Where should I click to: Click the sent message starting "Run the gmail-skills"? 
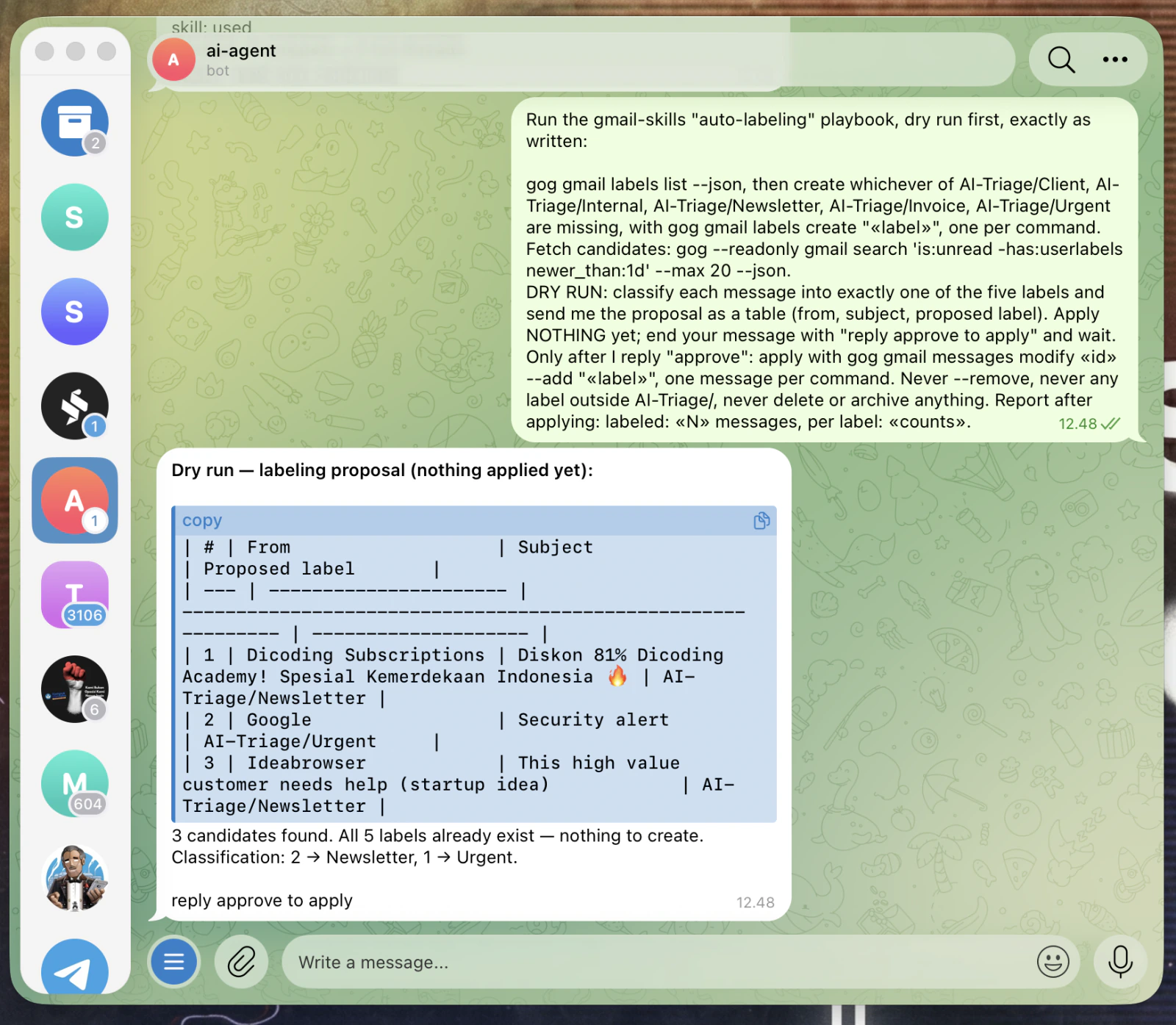825,270
